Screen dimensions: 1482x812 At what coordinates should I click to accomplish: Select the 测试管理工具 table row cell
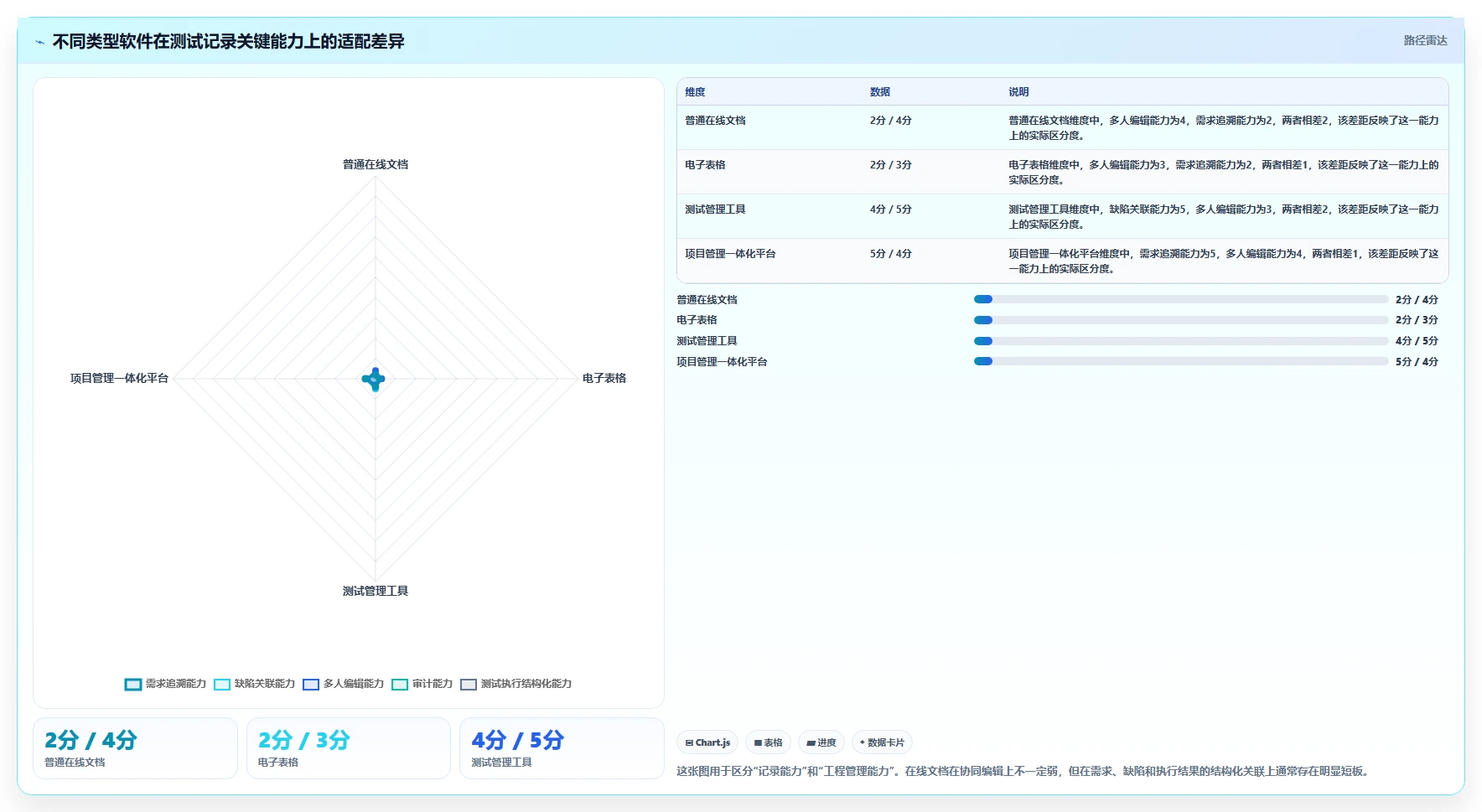[715, 209]
